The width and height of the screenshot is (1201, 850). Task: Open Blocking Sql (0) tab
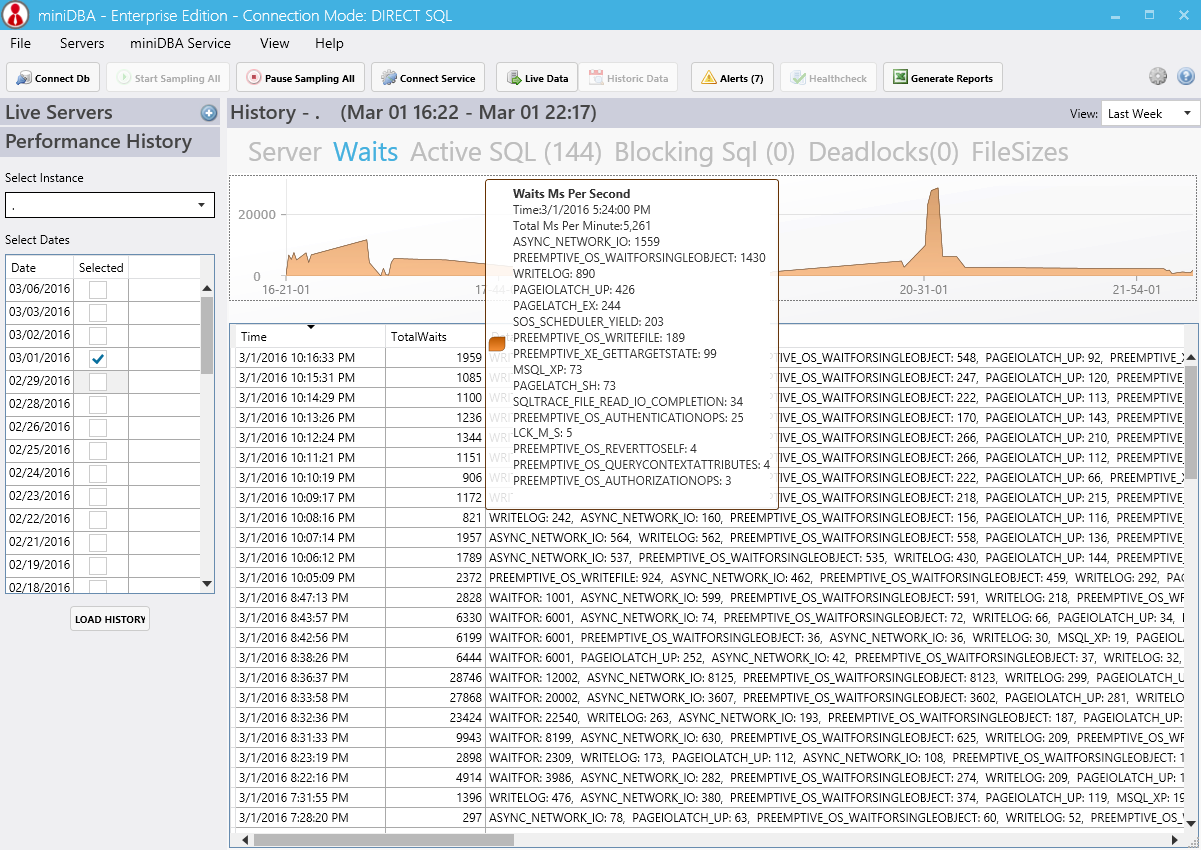click(704, 152)
